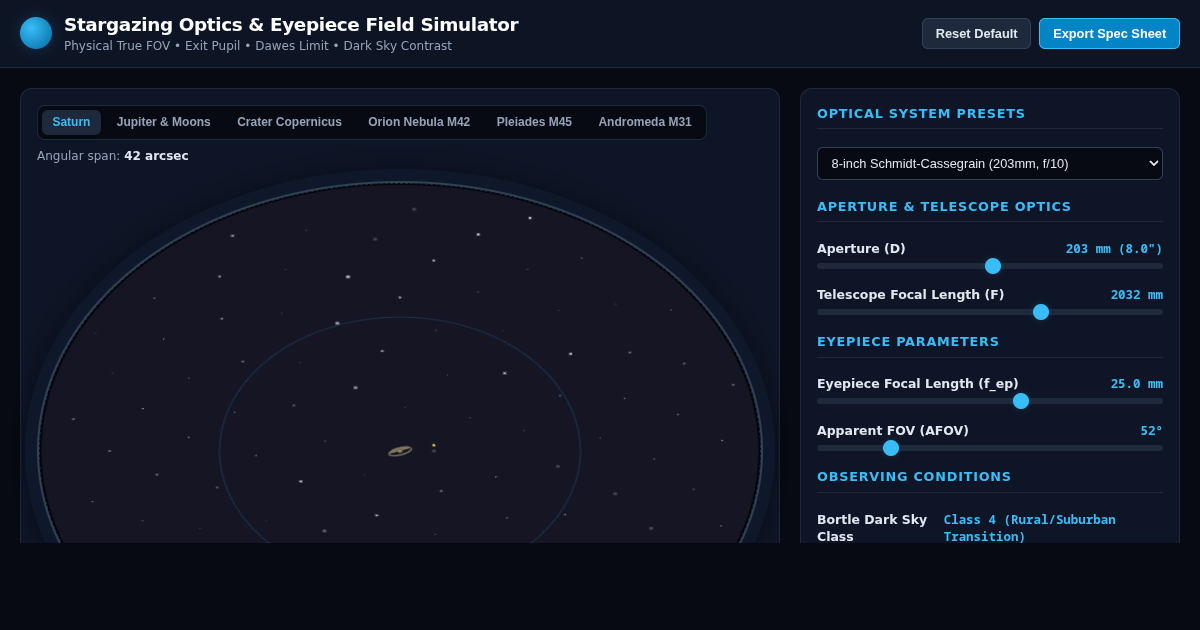Viewport: 1200px width, 630px height.
Task: Click the blue globe app logo
Action: pos(36,33)
